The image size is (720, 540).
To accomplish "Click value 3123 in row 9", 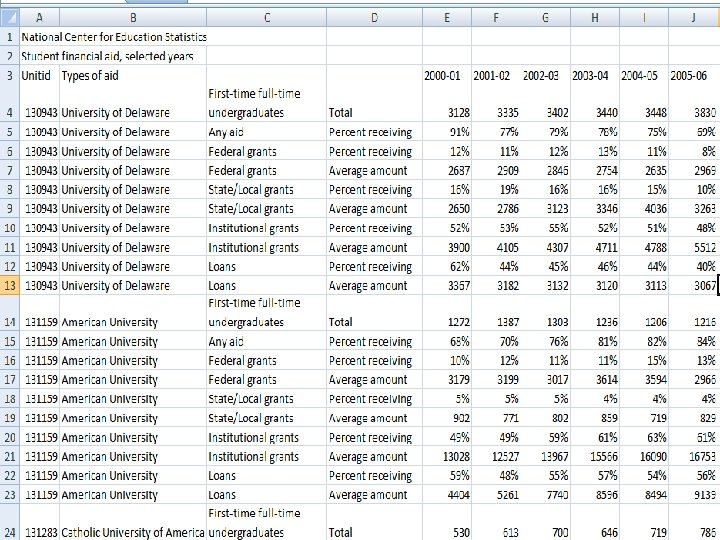I will point(557,209).
